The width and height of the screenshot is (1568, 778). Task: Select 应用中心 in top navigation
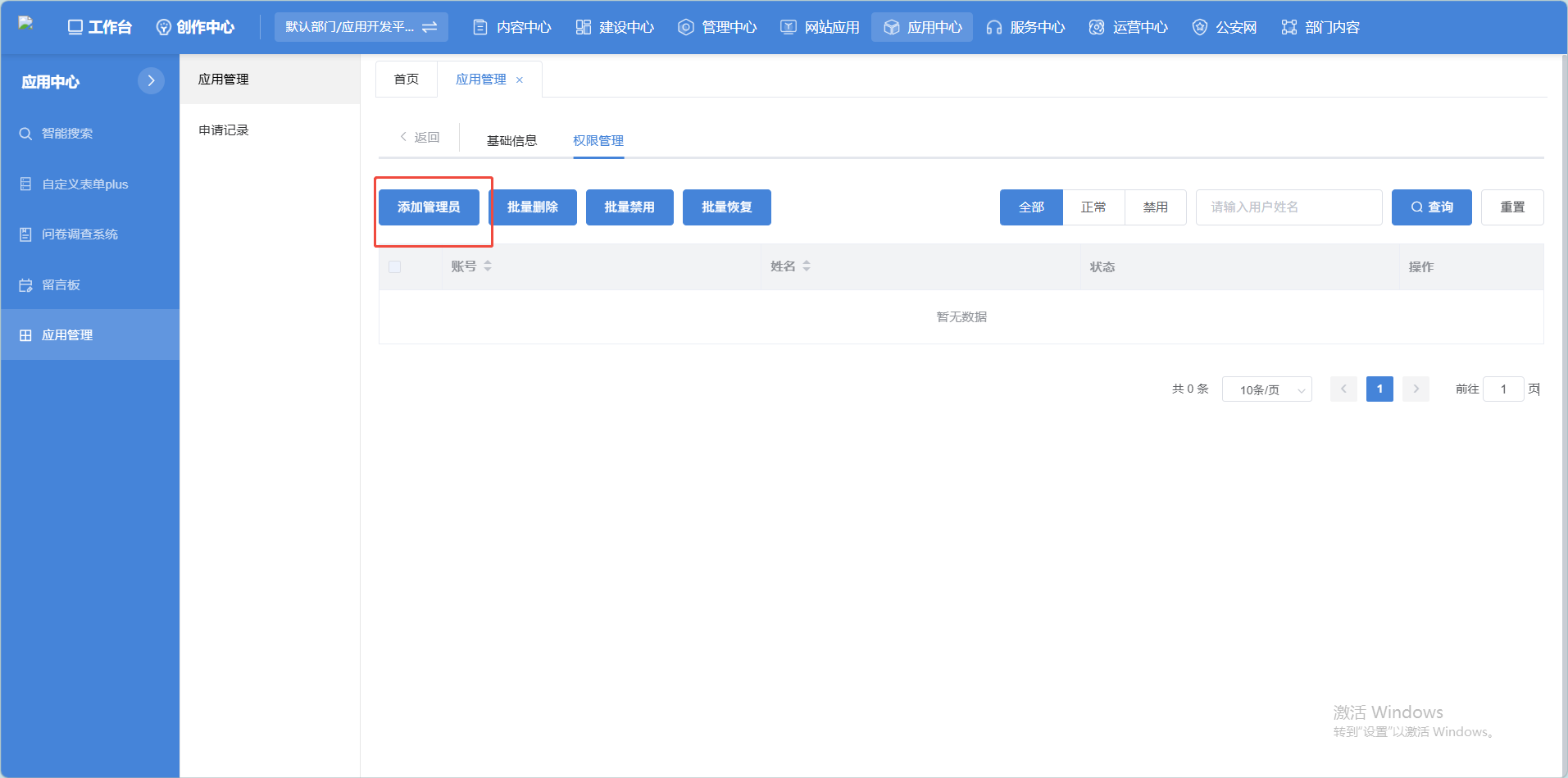[922, 27]
